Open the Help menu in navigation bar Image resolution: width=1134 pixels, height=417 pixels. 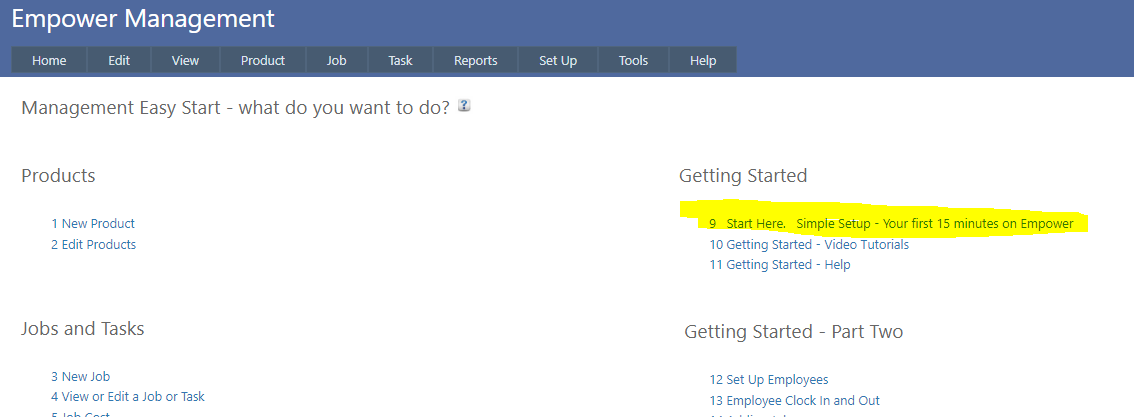(x=703, y=60)
